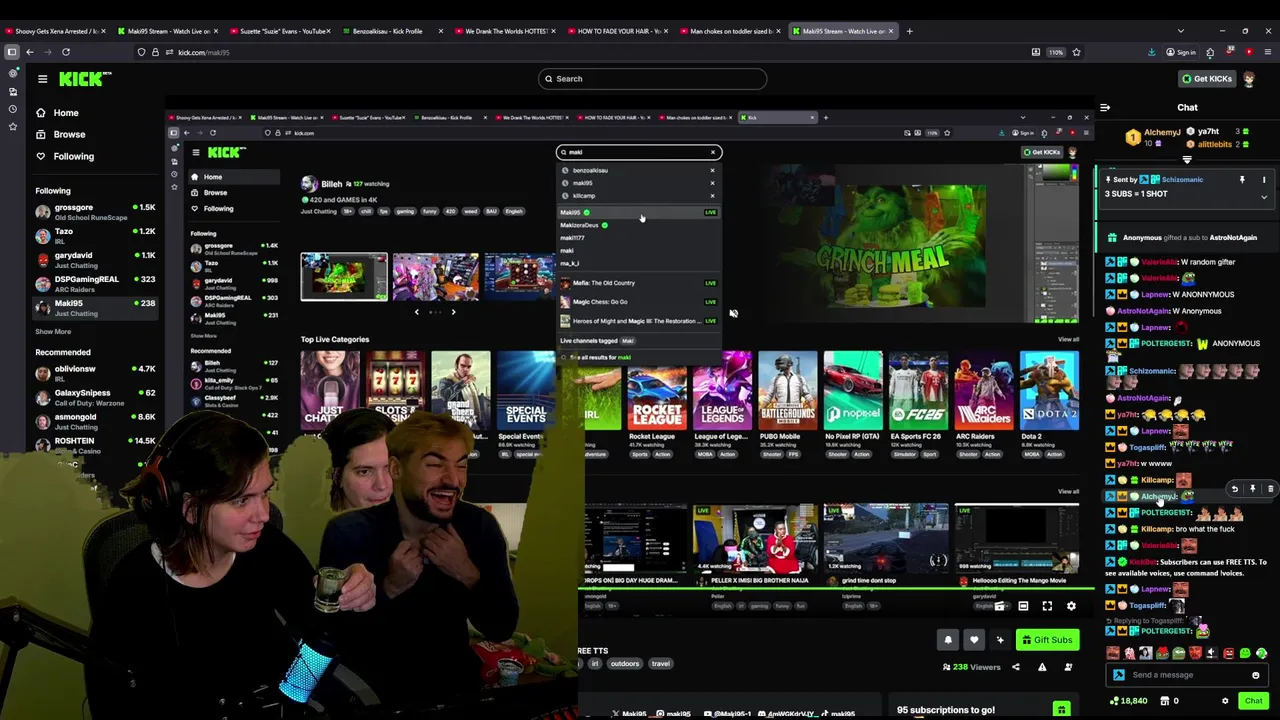Open the stream player settings gear
The image size is (1280, 720).
pos(1071,606)
